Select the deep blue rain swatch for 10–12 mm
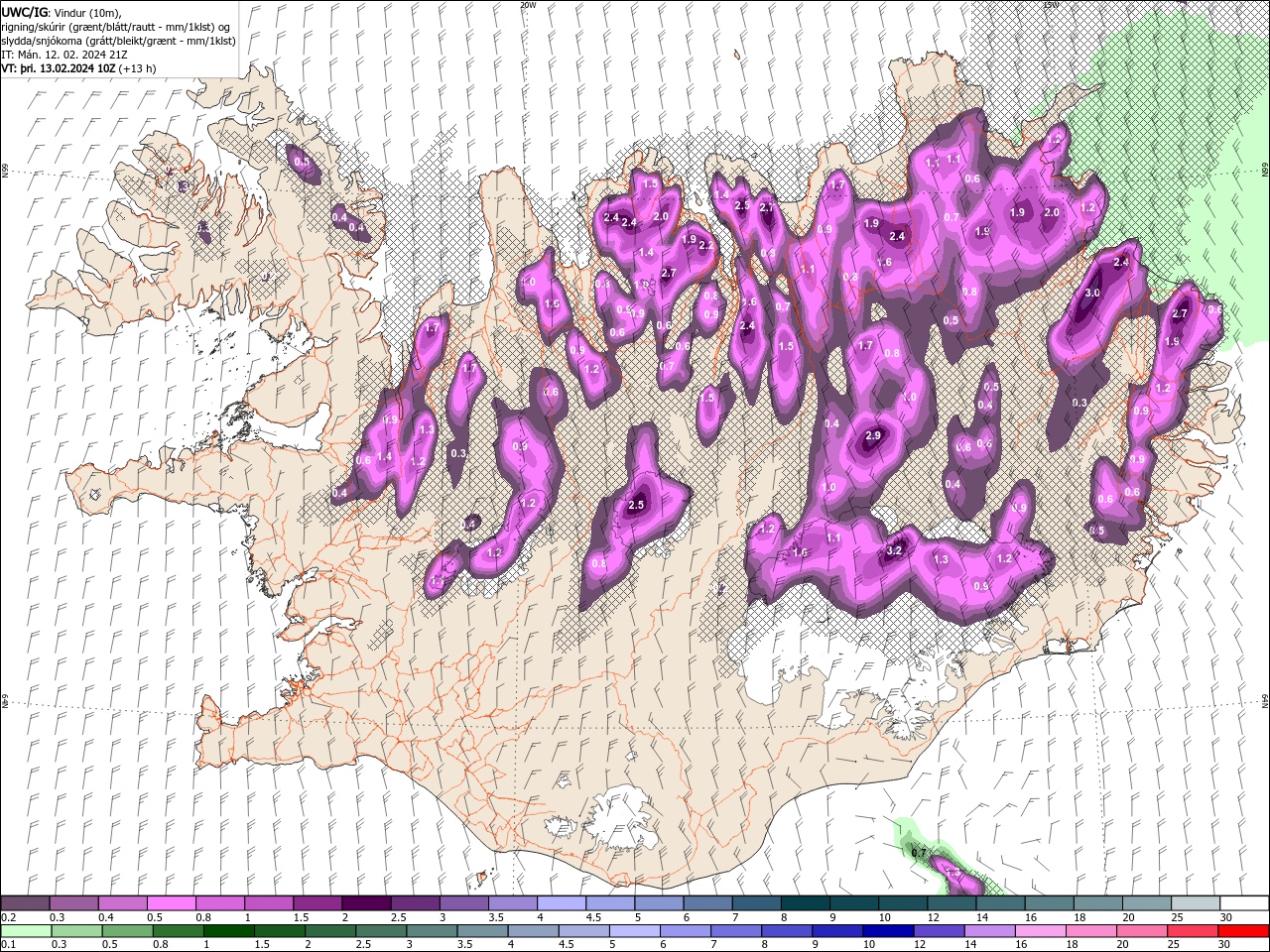The width and height of the screenshot is (1270, 952). click(x=888, y=931)
